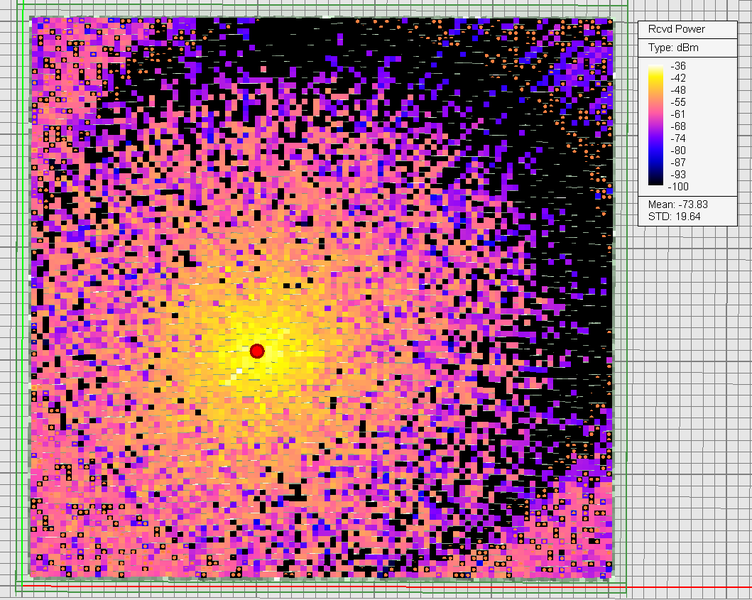Click the -87 legend value

[678, 162]
